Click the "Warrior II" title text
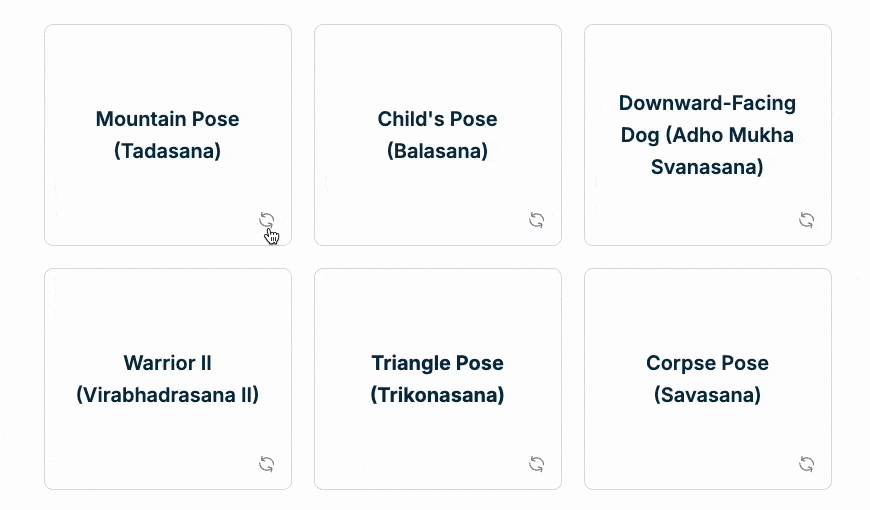 coord(167,363)
